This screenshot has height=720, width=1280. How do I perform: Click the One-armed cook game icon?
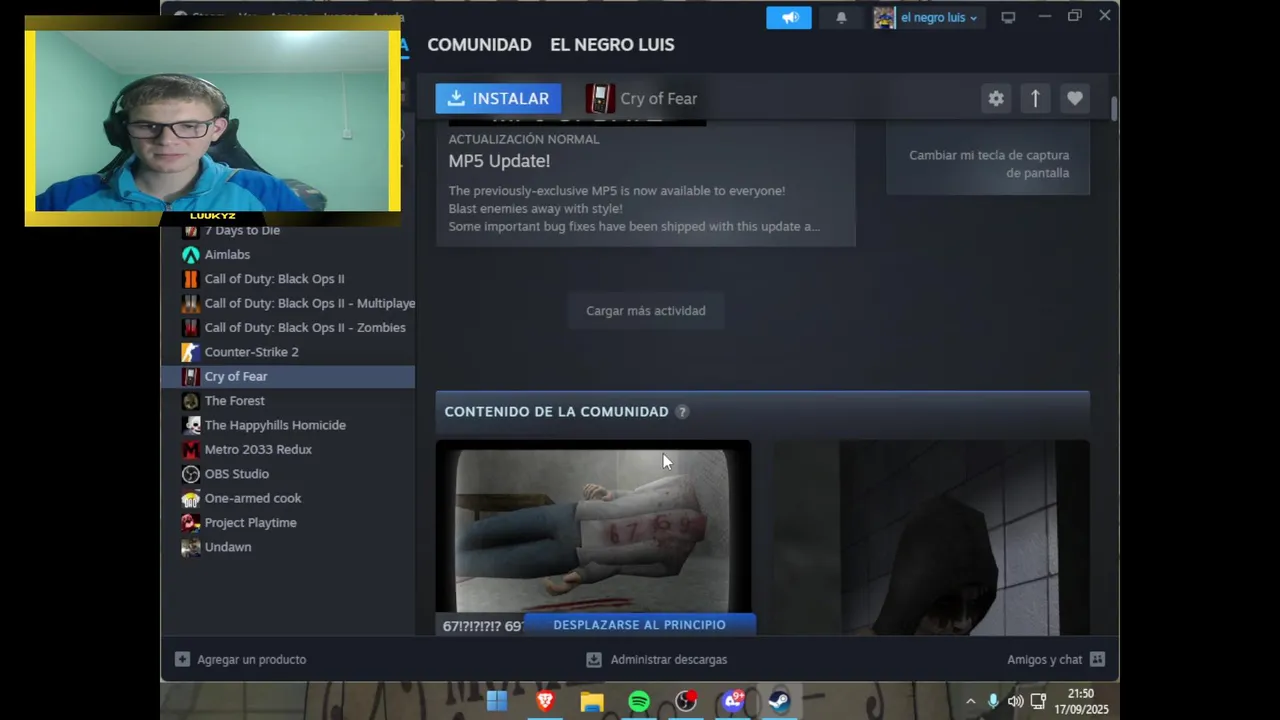[190, 498]
